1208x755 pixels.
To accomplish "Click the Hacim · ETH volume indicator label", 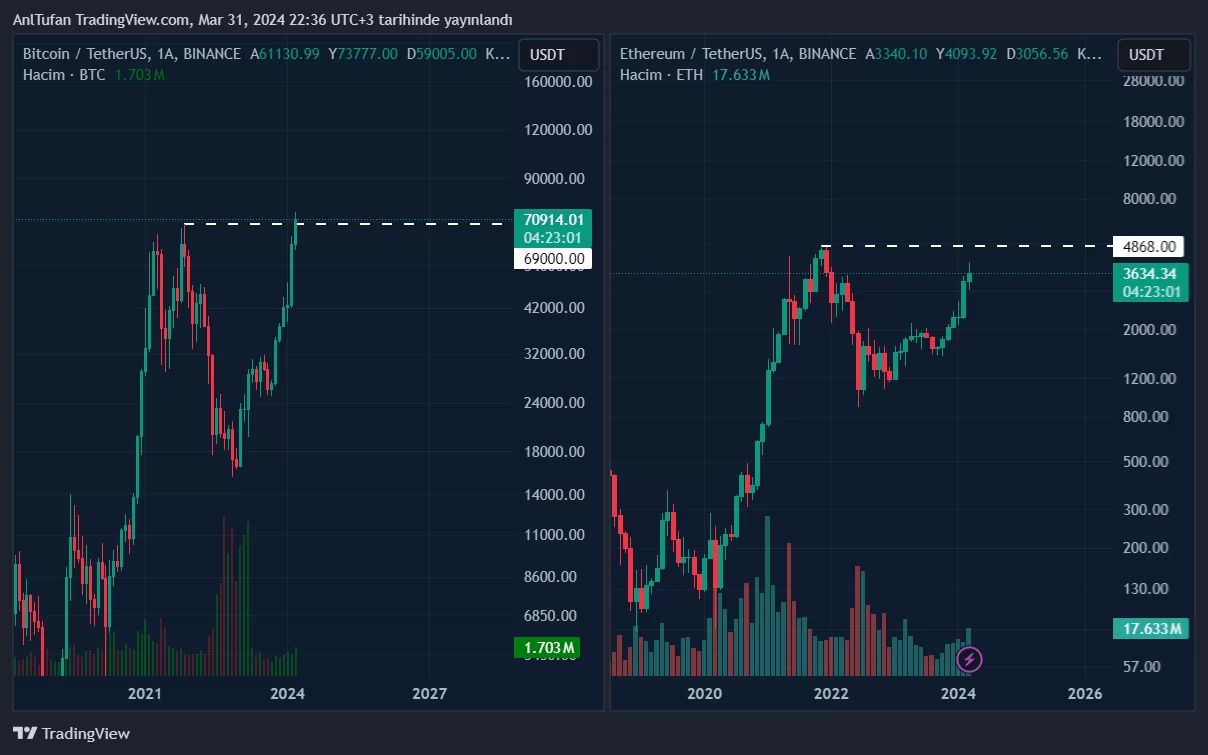I will click(661, 75).
